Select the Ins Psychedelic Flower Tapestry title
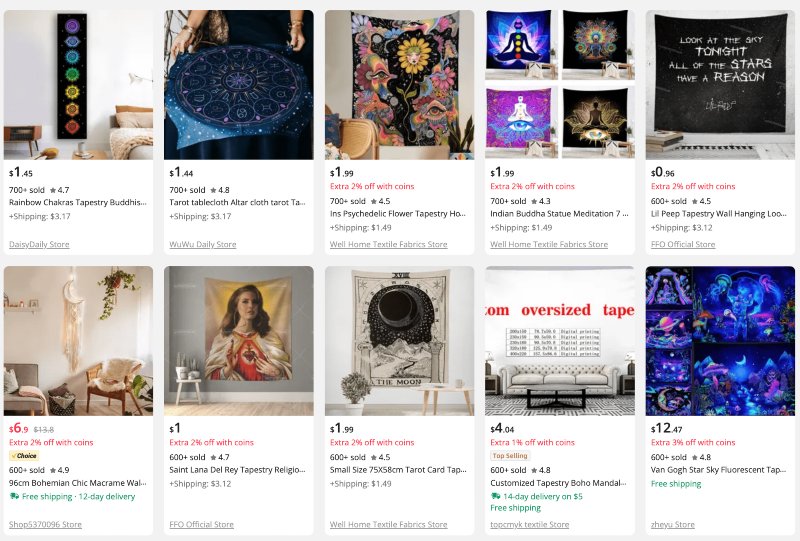 (398, 214)
